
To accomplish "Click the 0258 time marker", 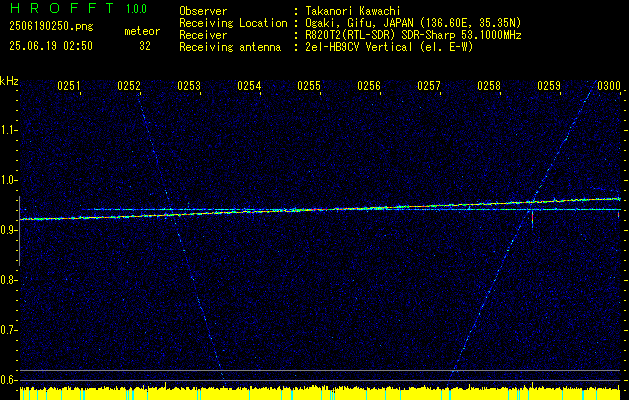I will [489, 85].
